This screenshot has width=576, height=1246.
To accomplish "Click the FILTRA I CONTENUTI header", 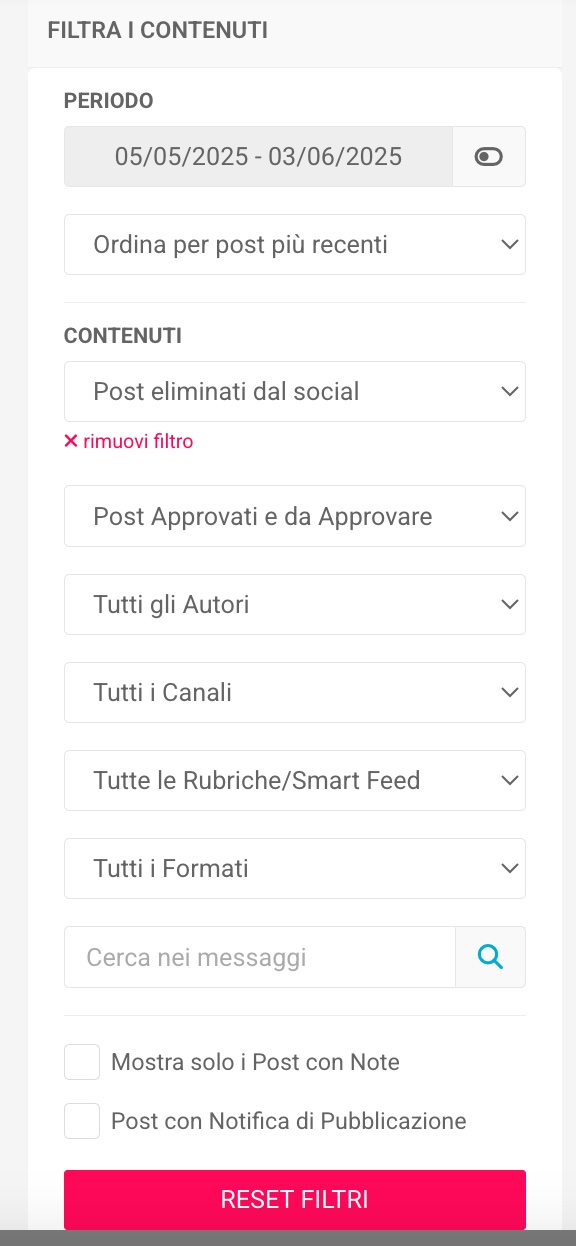I will click(157, 30).
